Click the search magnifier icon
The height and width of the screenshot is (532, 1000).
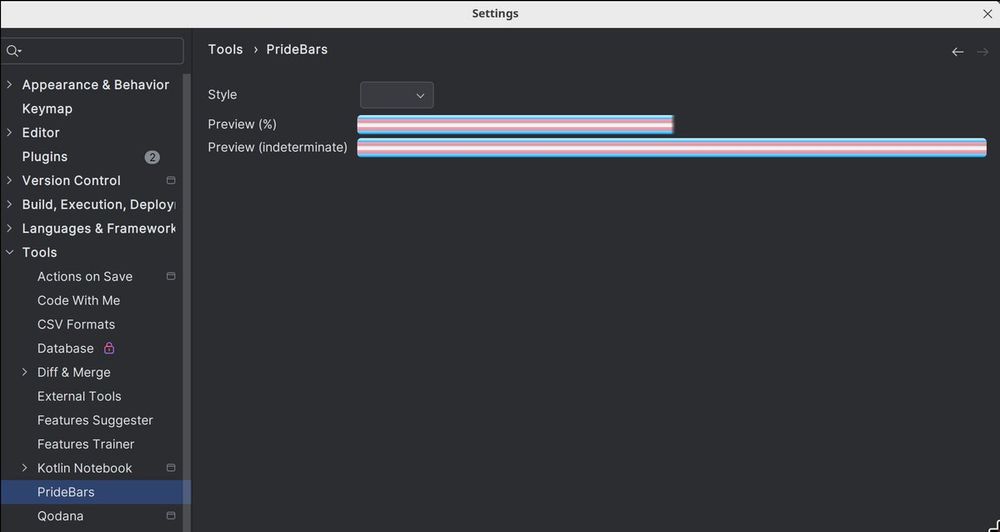click(13, 51)
